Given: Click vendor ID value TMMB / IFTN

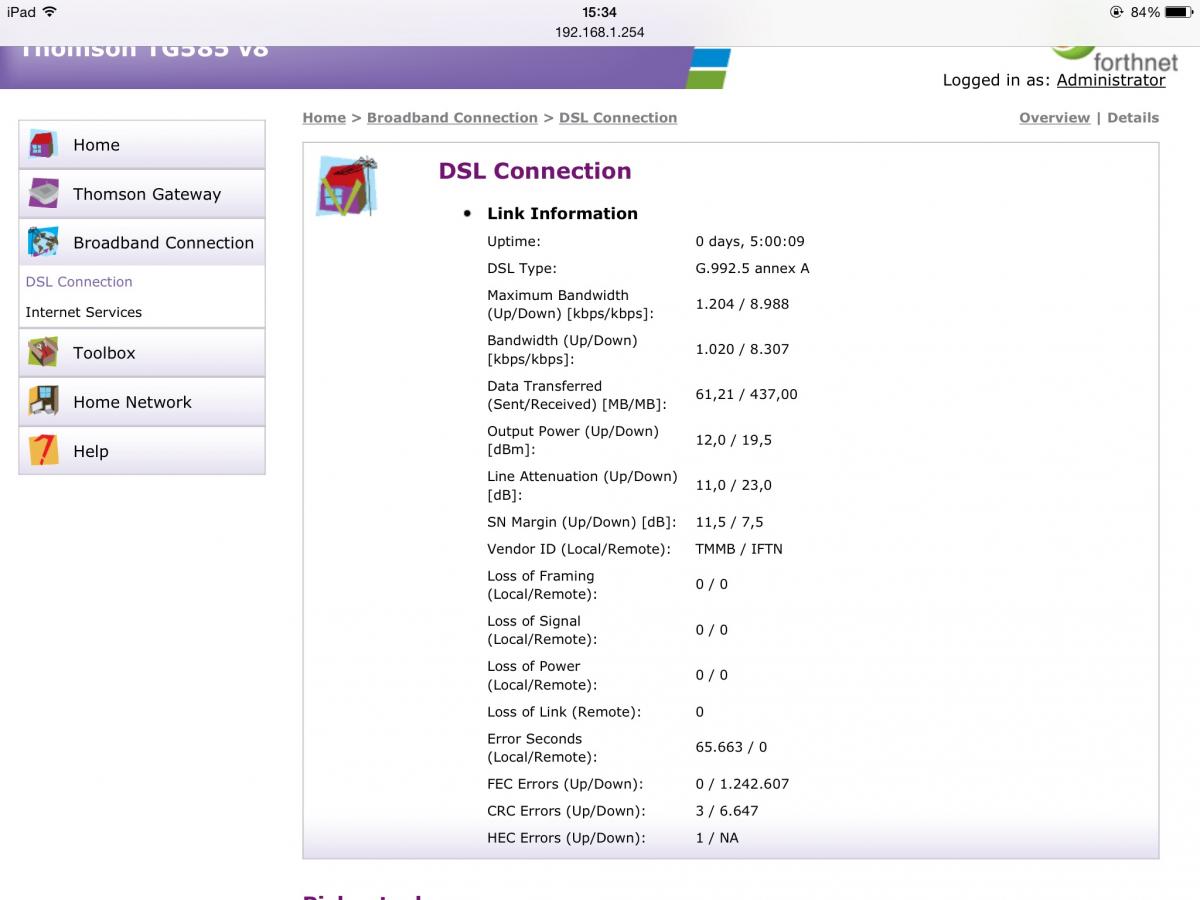Looking at the screenshot, I should tap(739, 549).
